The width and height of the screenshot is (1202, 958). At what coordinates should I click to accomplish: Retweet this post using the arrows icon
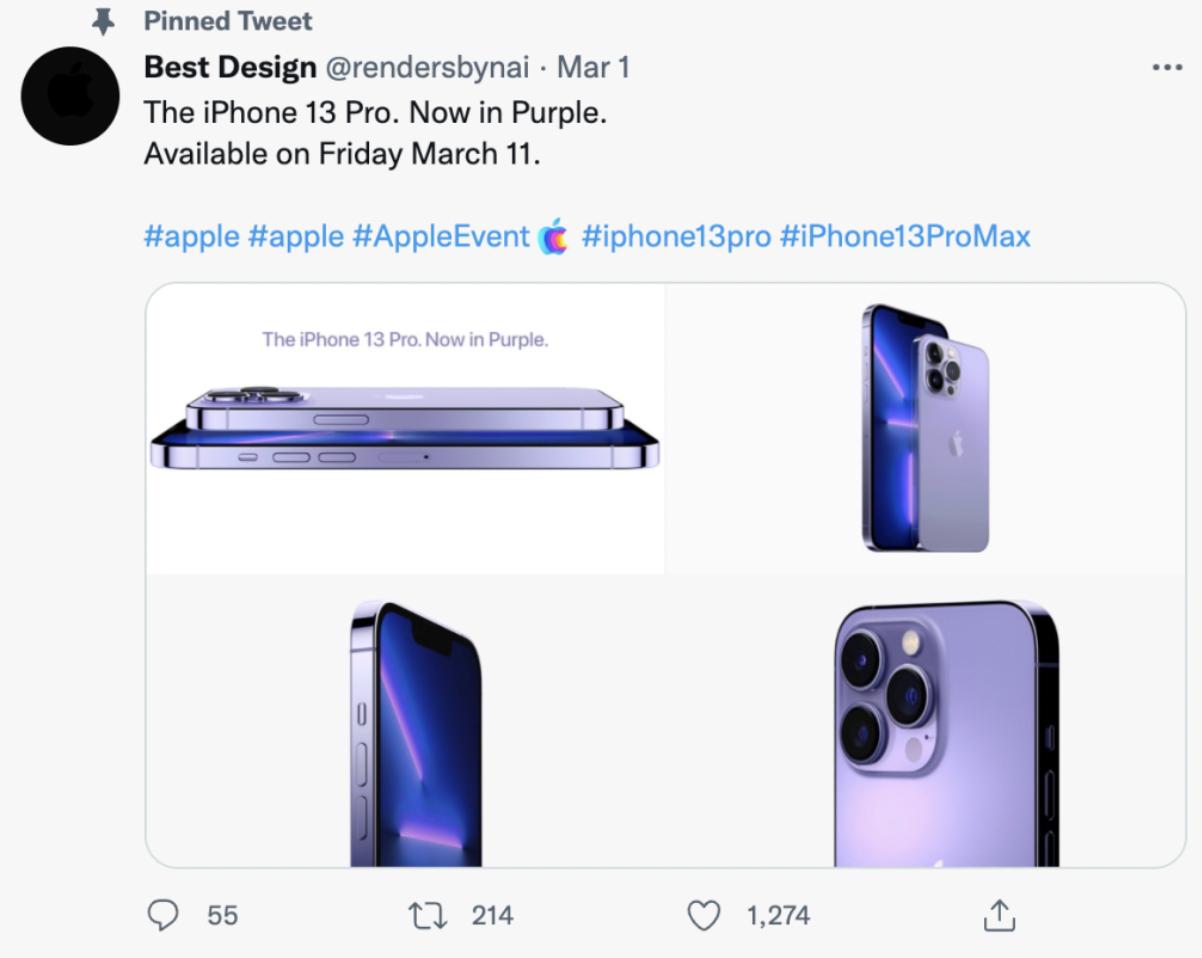(427, 915)
